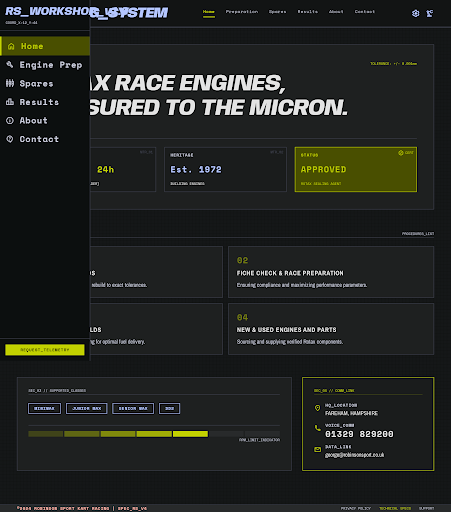The height and width of the screenshot is (512, 451).
Task: Select About in the sidebar menu
Action: coord(45,121)
